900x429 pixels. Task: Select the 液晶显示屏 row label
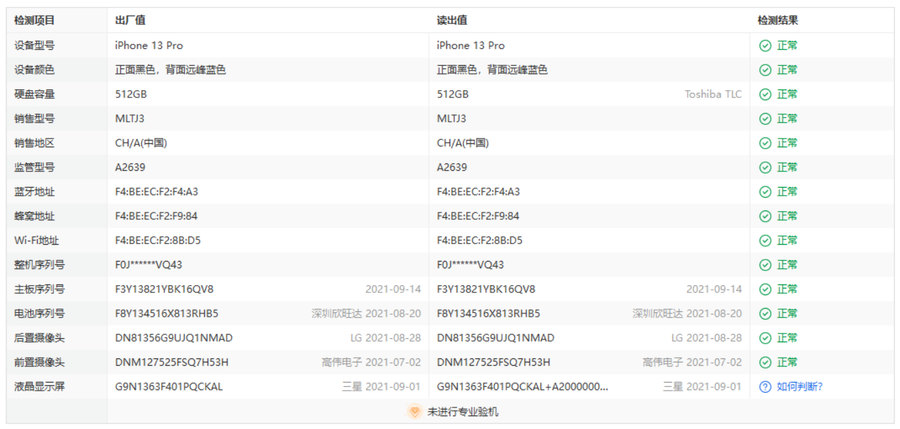[x=40, y=387]
